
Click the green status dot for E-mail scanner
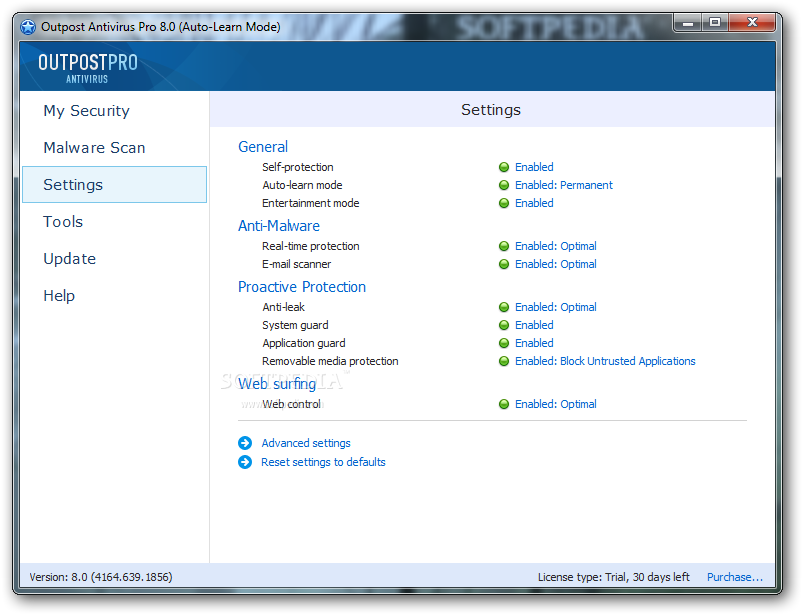pos(504,264)
